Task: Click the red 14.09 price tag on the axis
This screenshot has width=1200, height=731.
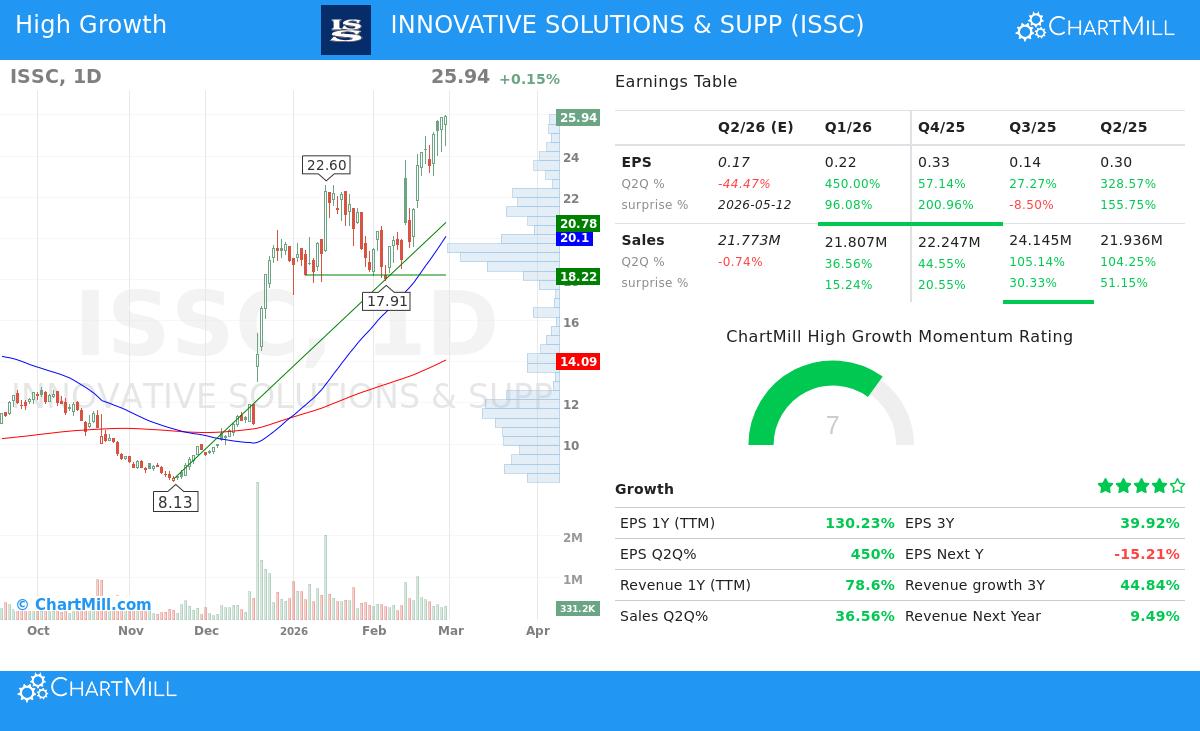Action: coord(578,362)
